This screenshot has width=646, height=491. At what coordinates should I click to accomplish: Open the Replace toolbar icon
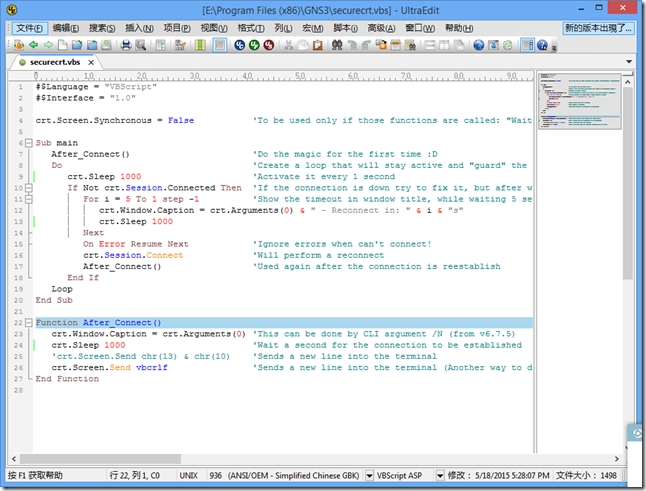point(381,45)
